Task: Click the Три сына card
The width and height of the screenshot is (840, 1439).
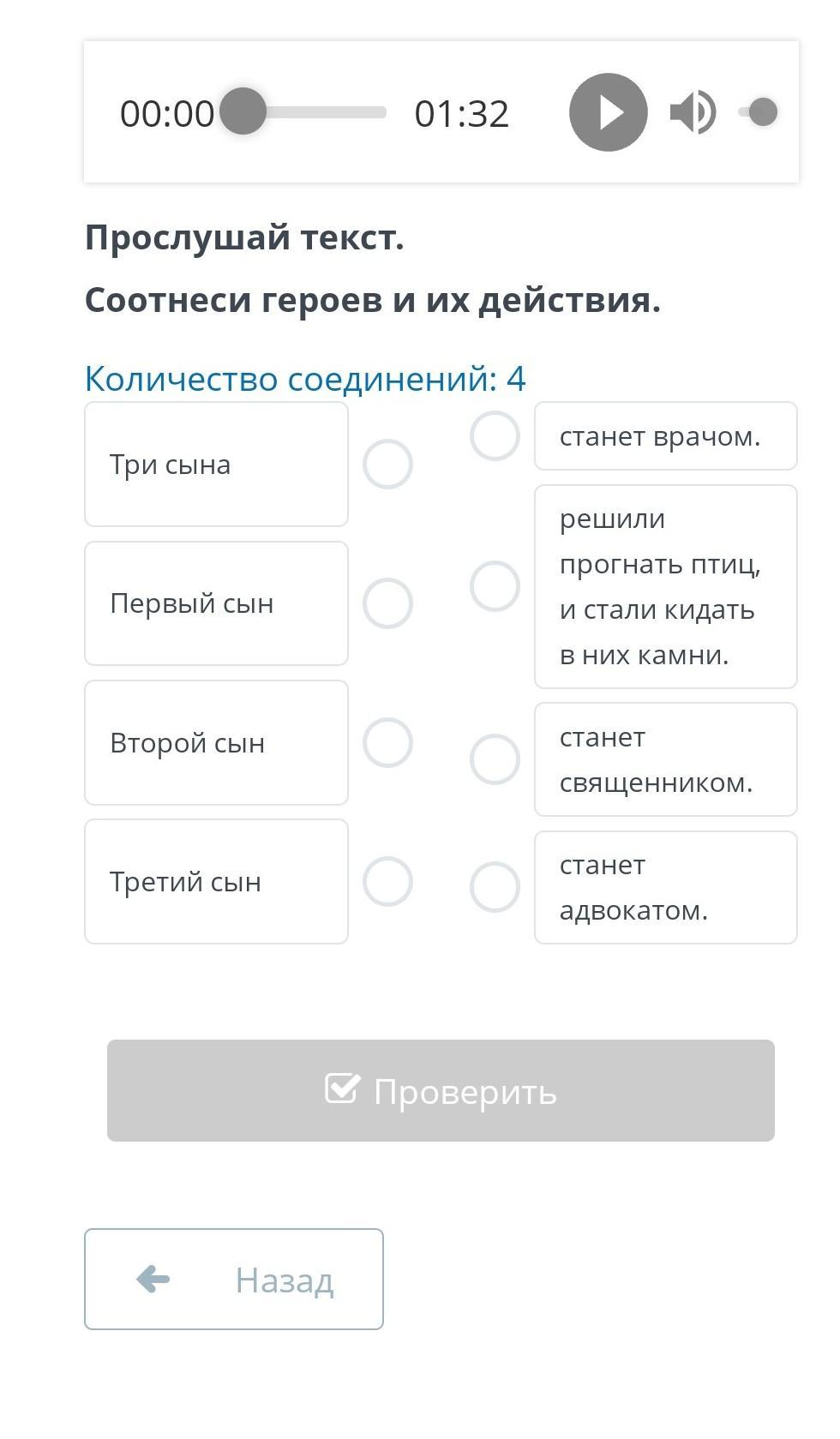Action: [216, 465]
